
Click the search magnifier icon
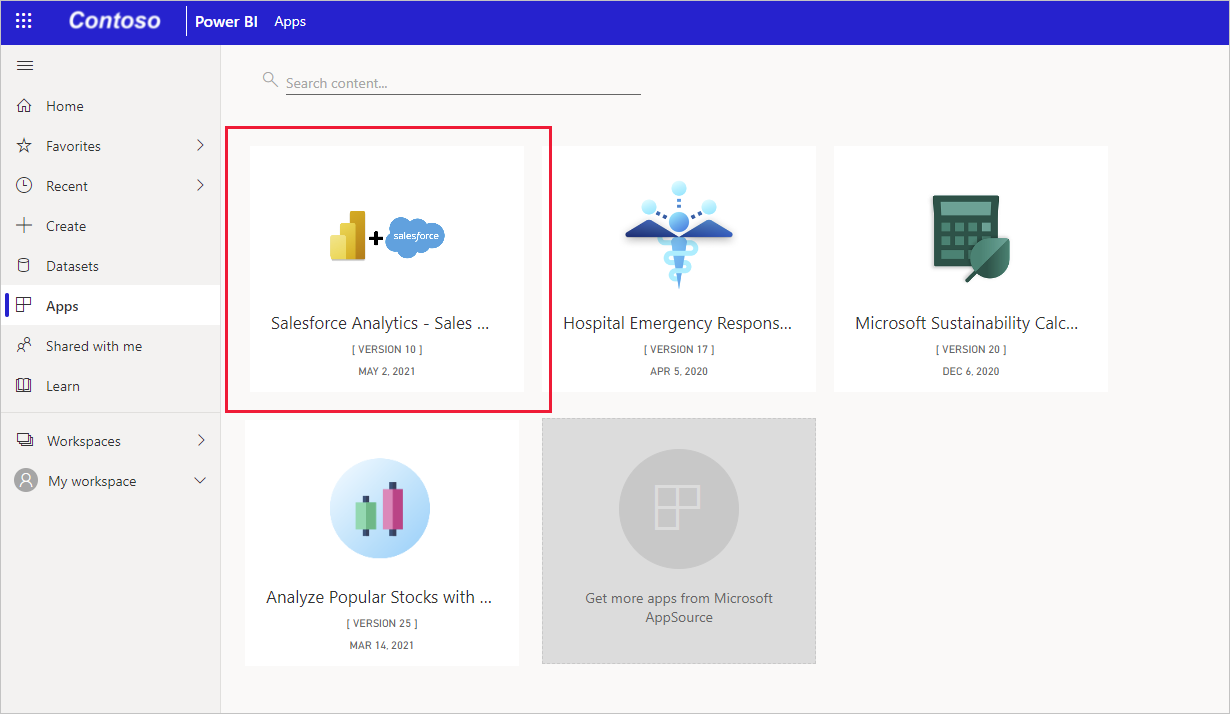click(x=270, y=79)
